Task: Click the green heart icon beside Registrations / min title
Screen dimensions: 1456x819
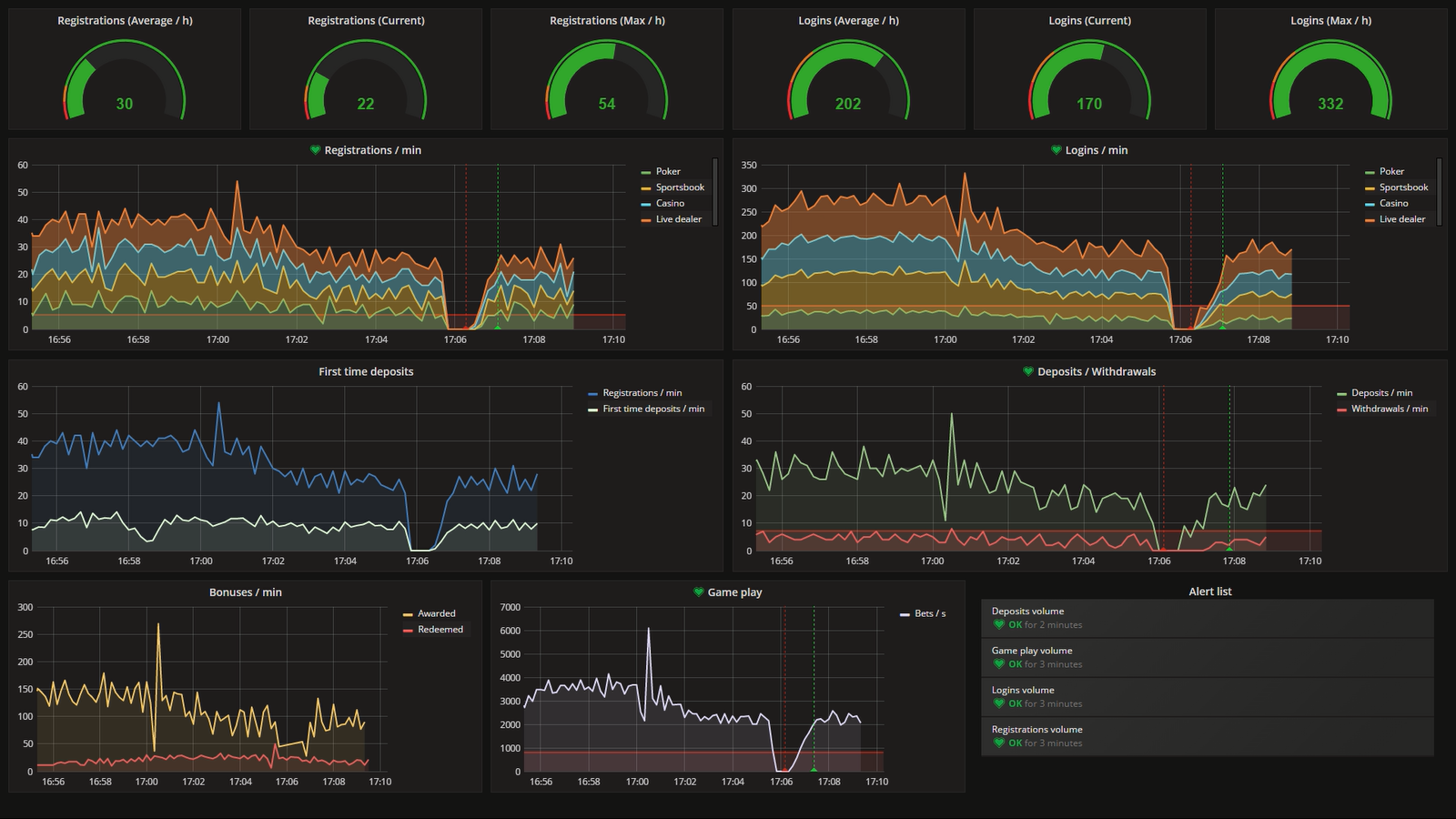Action: click(315, 150)
